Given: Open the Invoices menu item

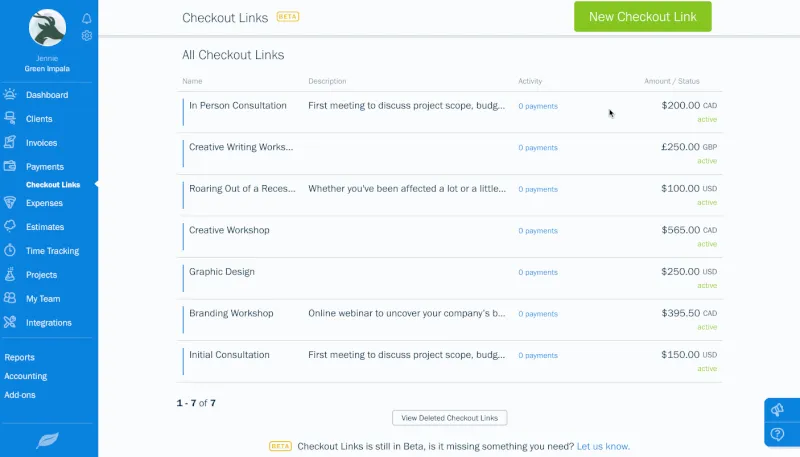Looking at the screenshot, I should (41, 143).
